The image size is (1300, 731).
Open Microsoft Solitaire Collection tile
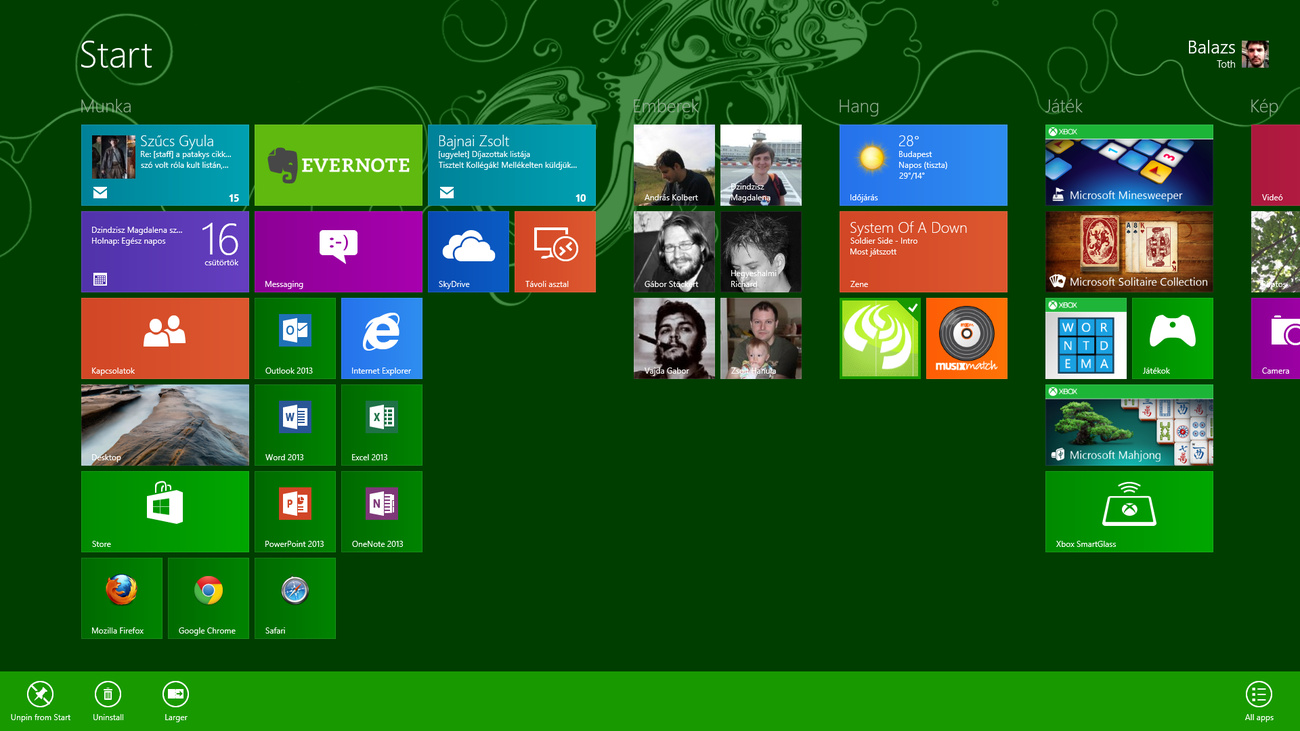(x=1129, y=252)
